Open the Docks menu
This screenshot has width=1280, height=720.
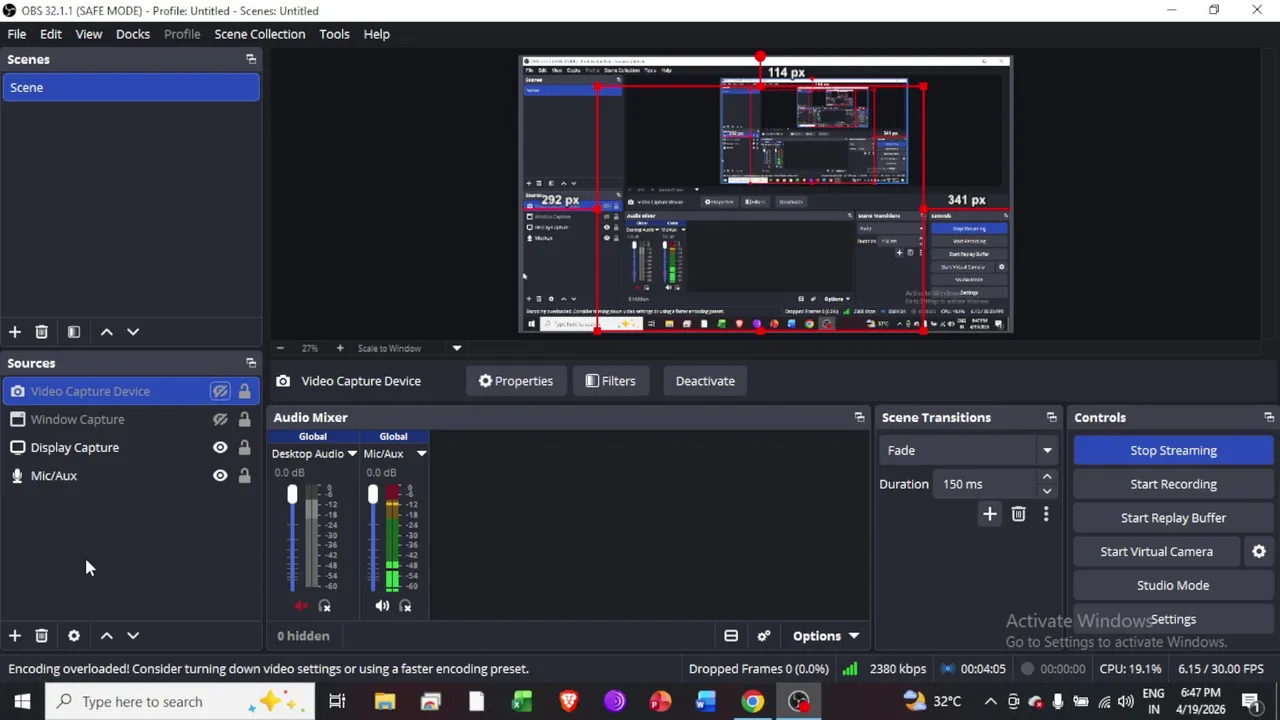(133, 34)
